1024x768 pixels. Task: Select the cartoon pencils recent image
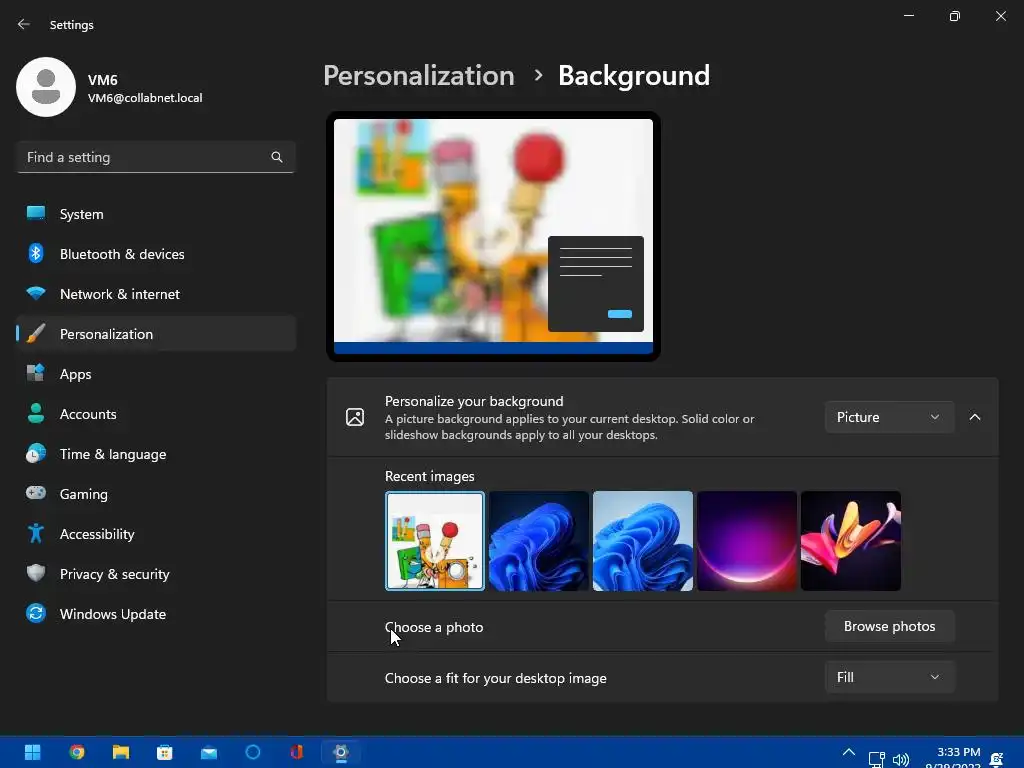435,541
